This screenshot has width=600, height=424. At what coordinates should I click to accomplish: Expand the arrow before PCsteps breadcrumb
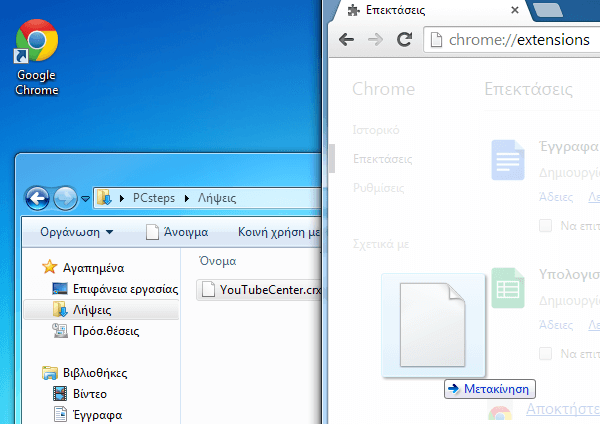pyautogui.click(x=122, y=198)
